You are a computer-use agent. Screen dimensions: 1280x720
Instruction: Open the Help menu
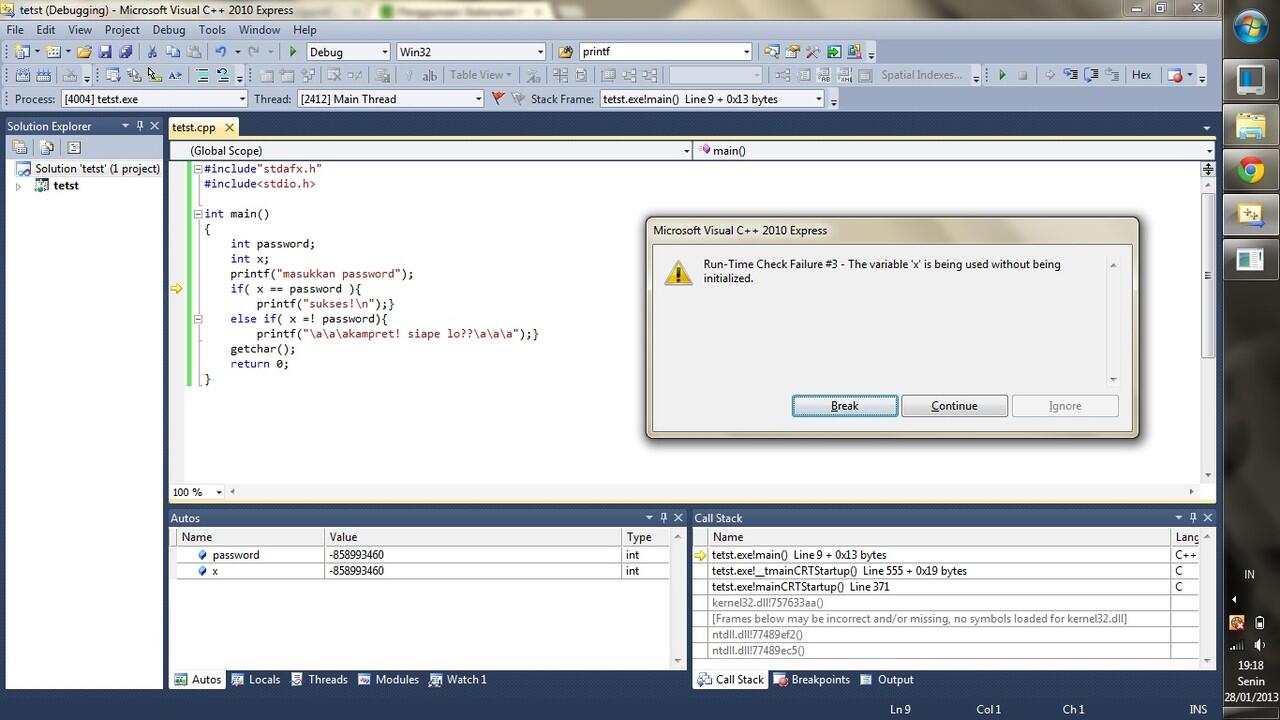(x=305, y=30)
